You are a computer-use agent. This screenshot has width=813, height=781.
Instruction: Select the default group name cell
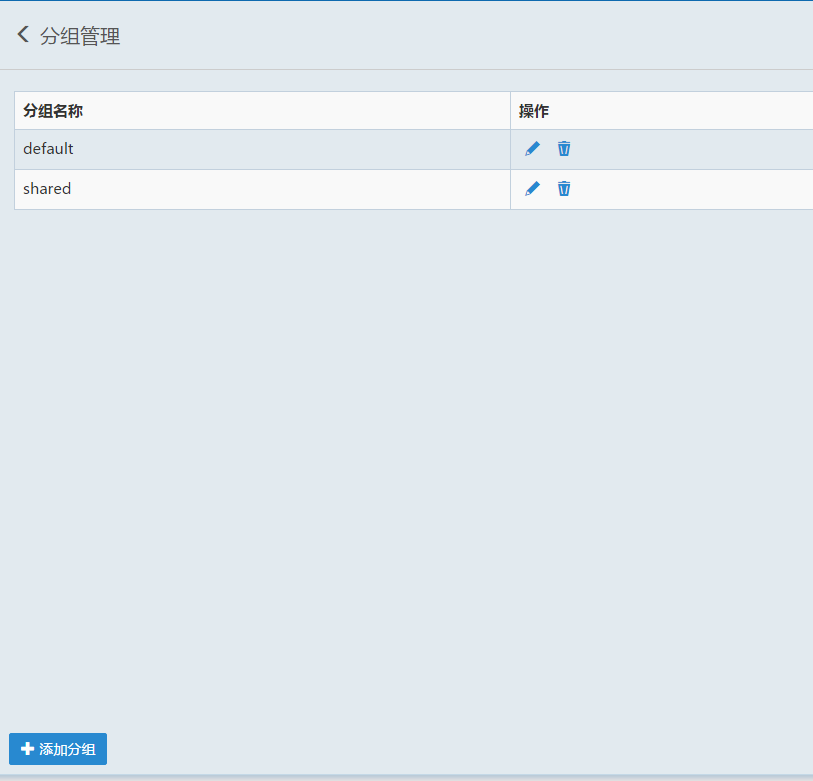coord(262,149)
